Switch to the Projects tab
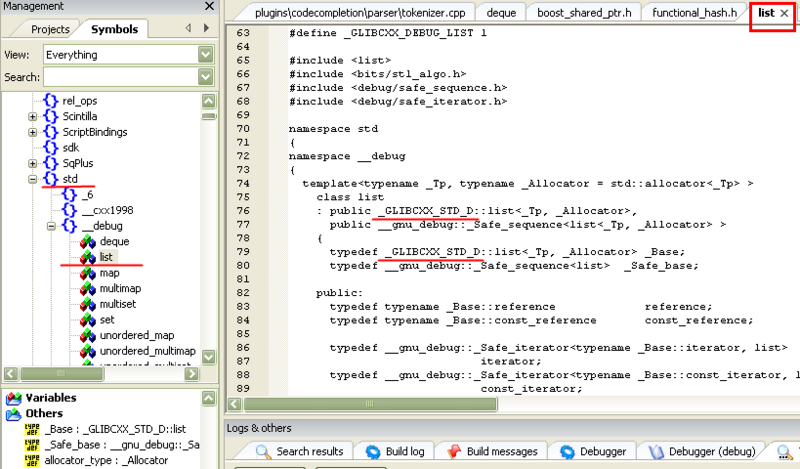Screen dimensions: 800x469 click(x=50, y=29)
